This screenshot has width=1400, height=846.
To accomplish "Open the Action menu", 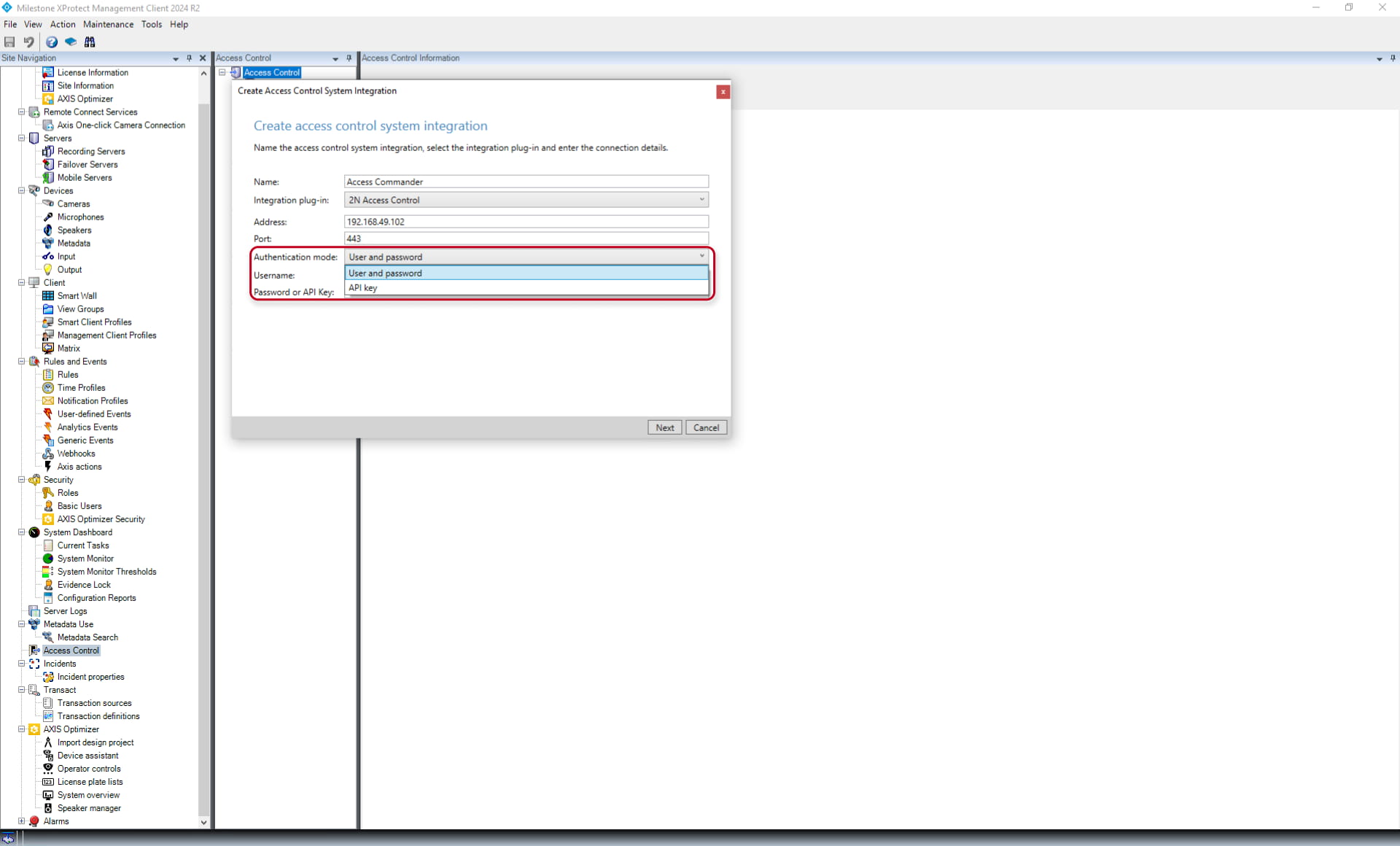I will pos(63,24).
